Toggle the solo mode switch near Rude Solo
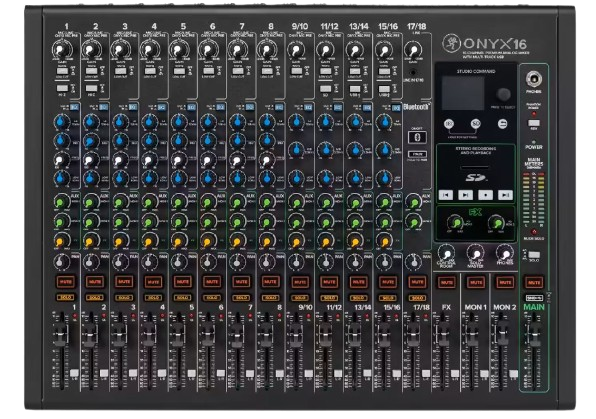Screen dimensions: 596x419 point(534,255)
